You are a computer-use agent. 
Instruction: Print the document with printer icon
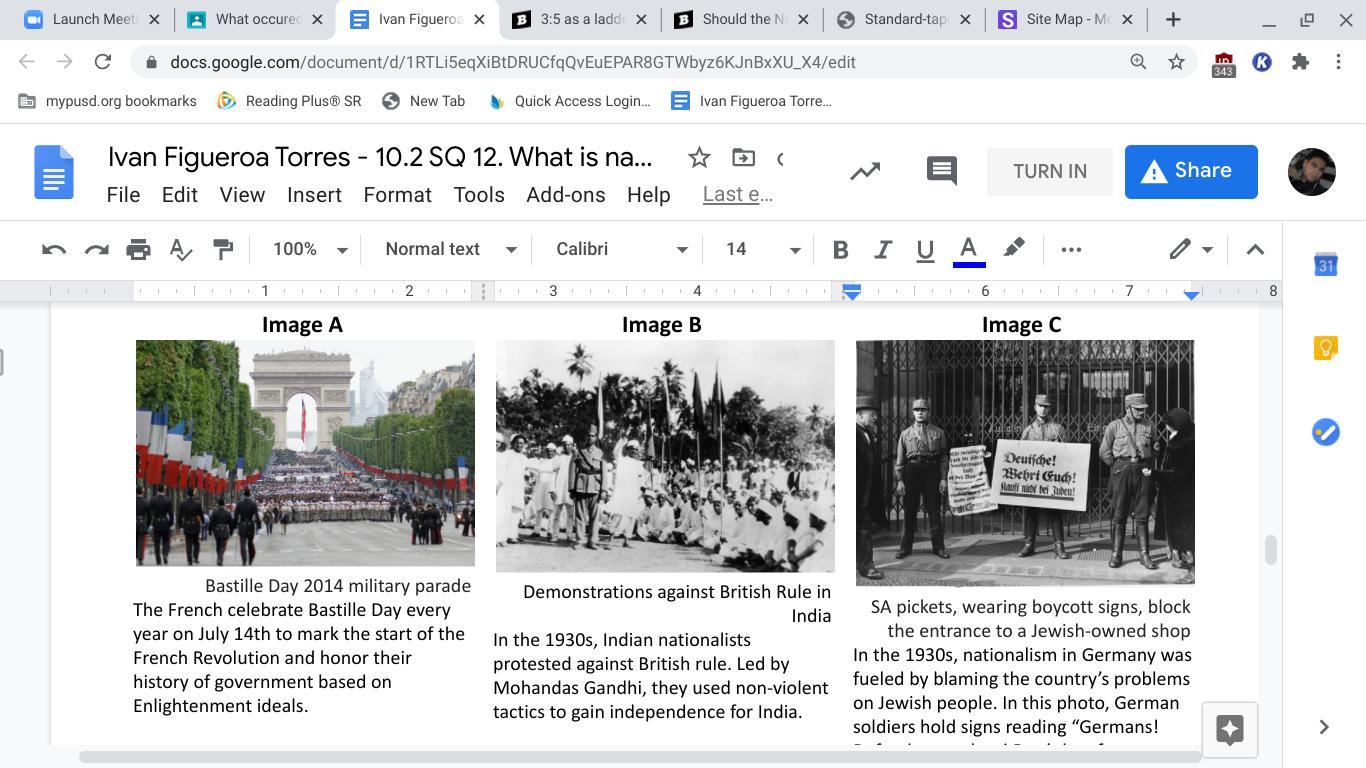pyautogui.click(x=138, y=249)
